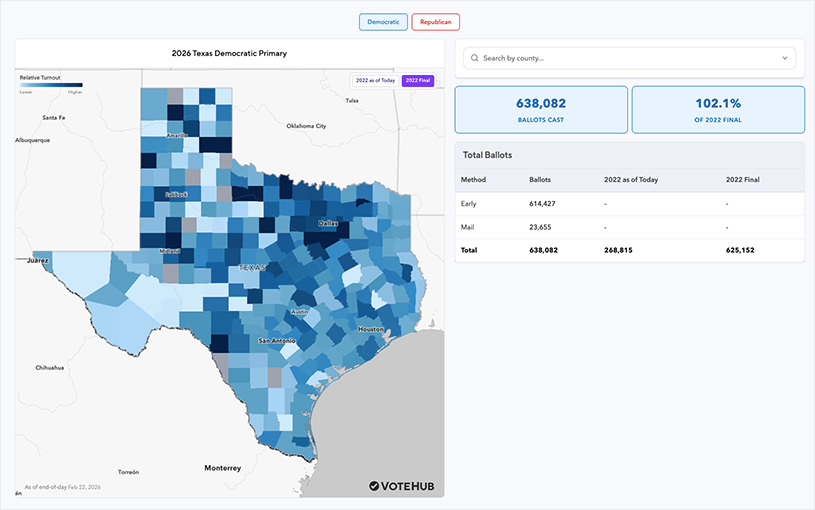Click the Mail method table row
815x510 pixels.
(629, 227)
